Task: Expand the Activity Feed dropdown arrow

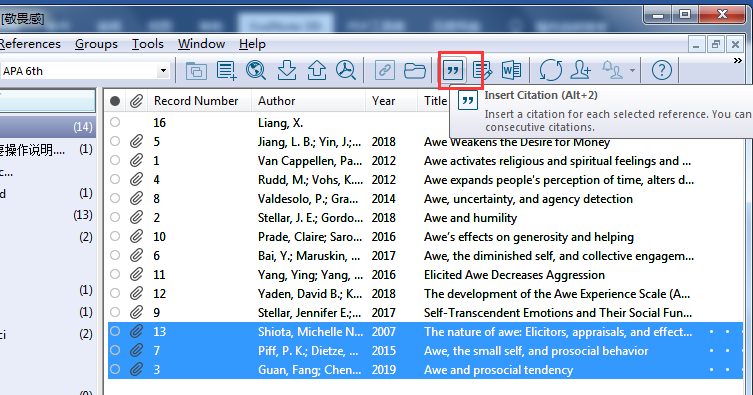Action: click(x=632, y=71)
